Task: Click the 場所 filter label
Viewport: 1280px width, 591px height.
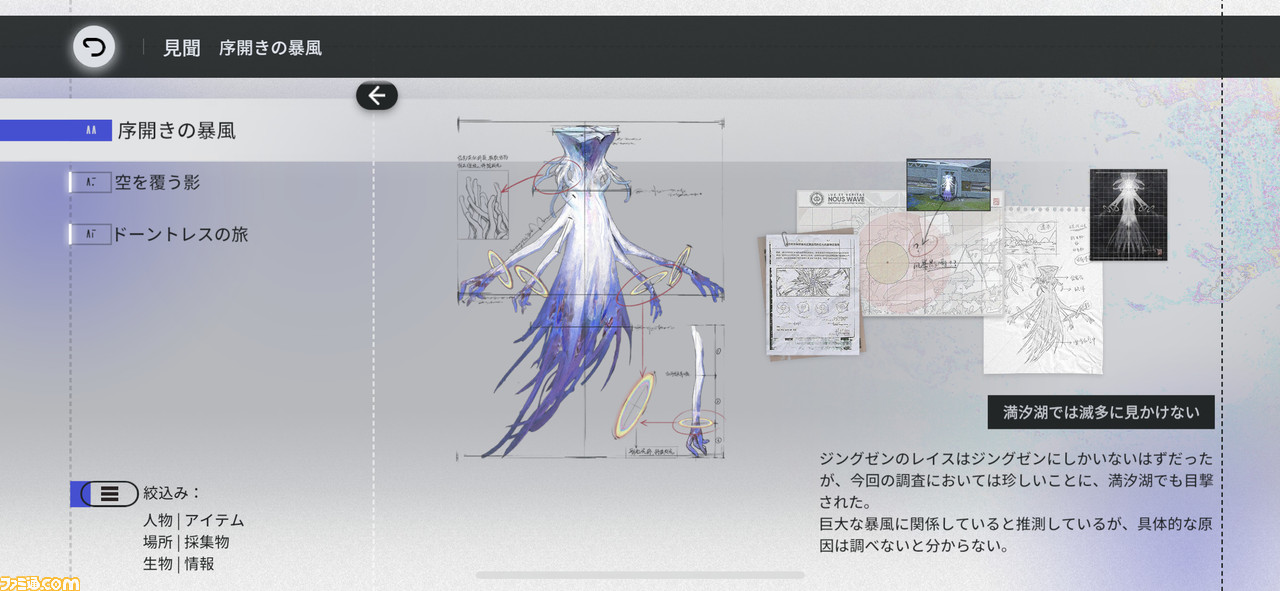Action: 158,542
